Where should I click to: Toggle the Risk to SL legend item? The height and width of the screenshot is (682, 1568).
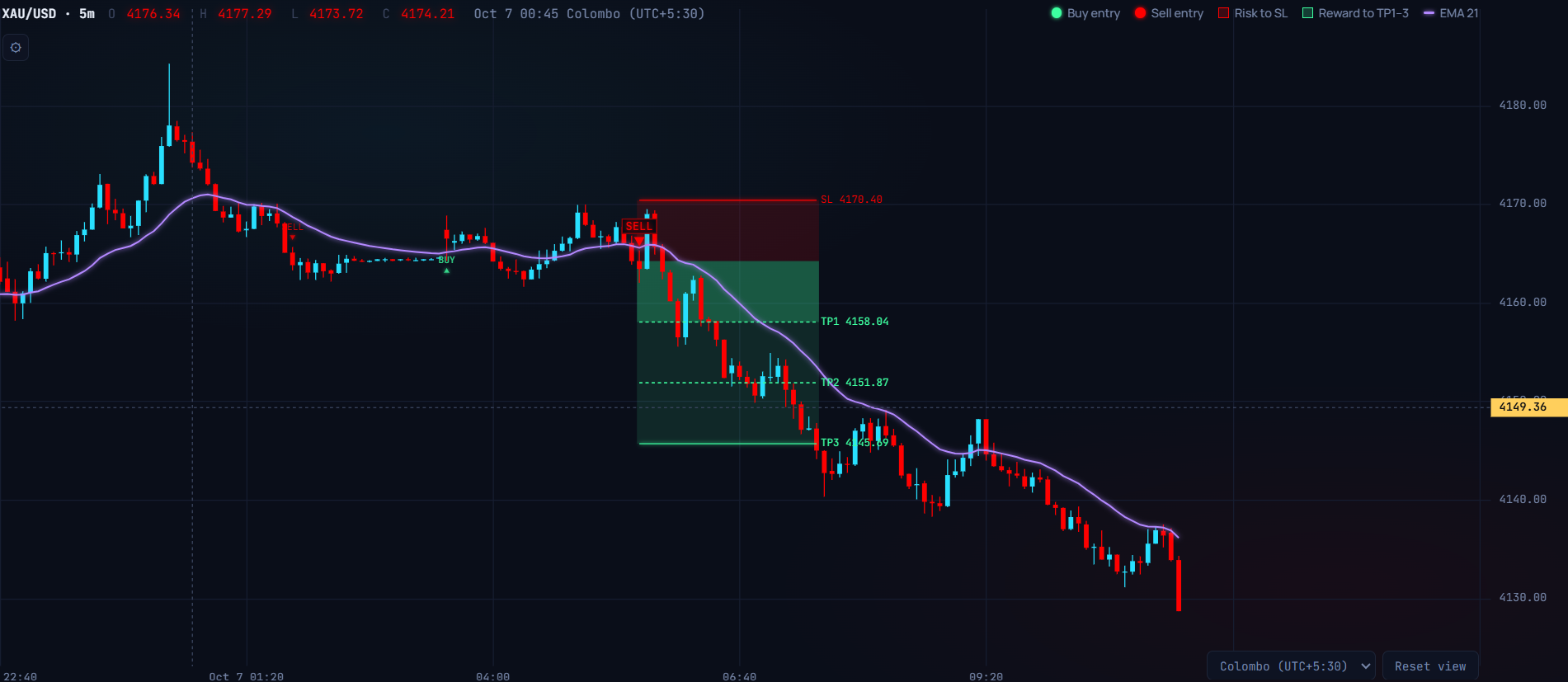[1253, 13]
